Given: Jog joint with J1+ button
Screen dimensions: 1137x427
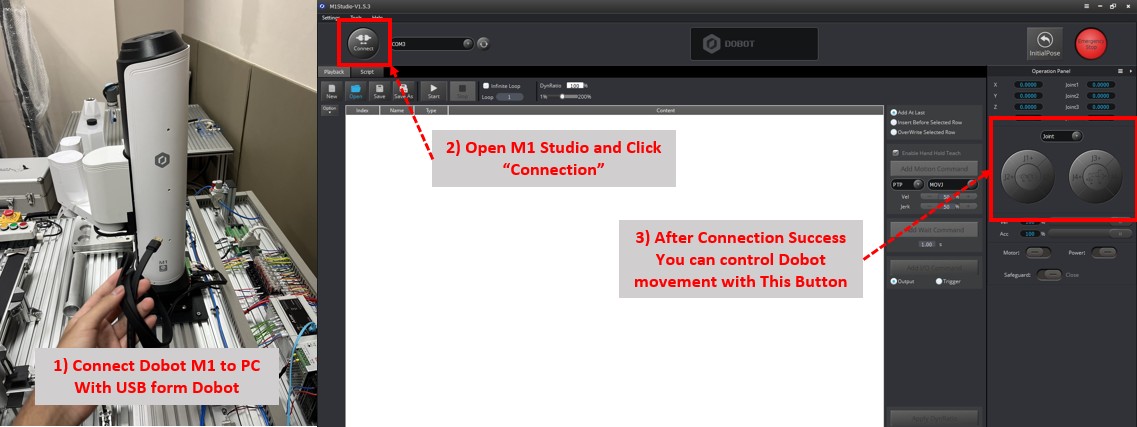Looking at the screenshot, I should [x=1027, y=157].
